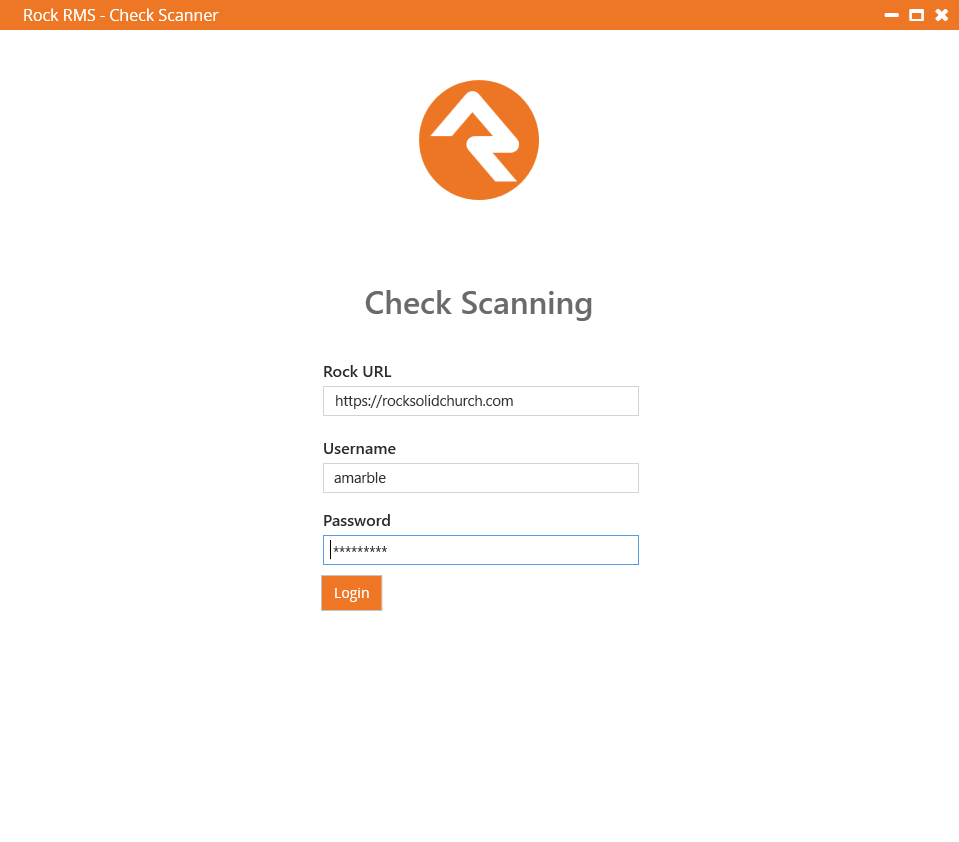Select the Username field containing amarble
The height and width of the screenshot is (842, 959).
click(x=481, y=478)
